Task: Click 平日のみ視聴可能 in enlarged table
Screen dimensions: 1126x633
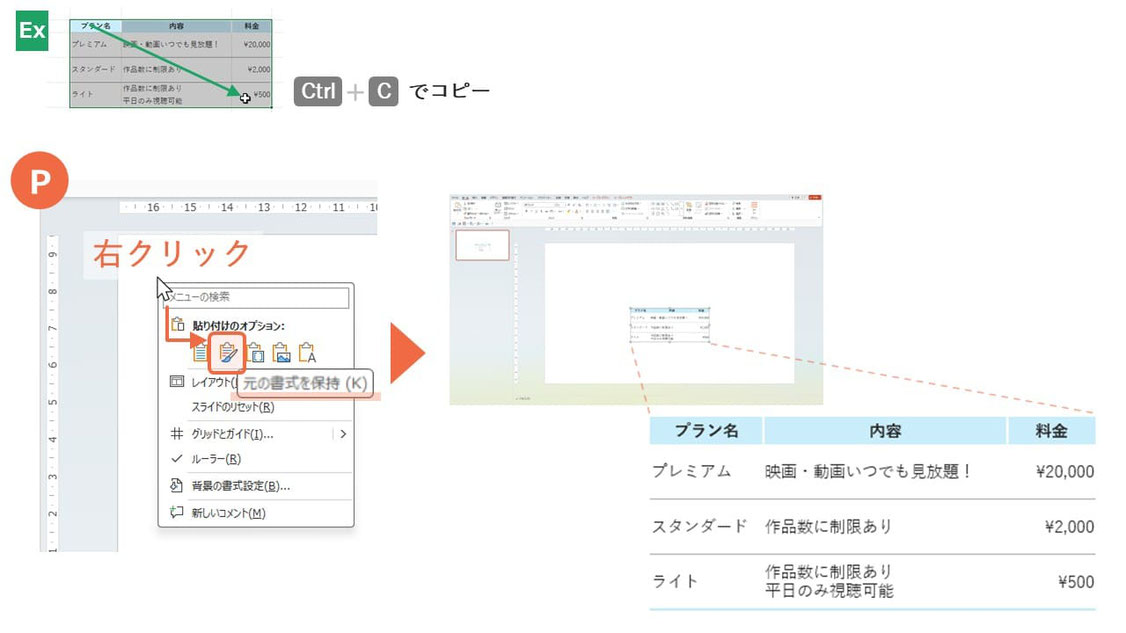Action: pos(829,591)
